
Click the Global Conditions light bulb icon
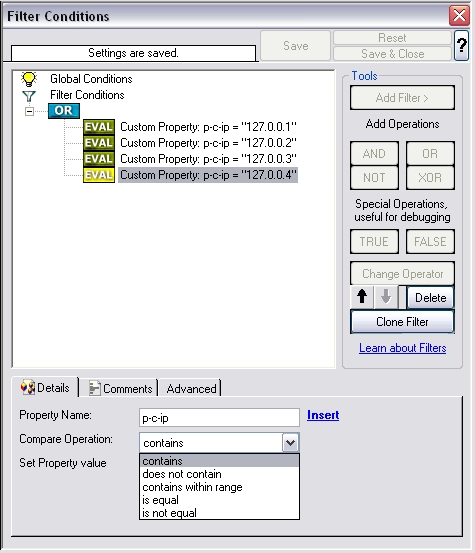[x=29, y=79]
